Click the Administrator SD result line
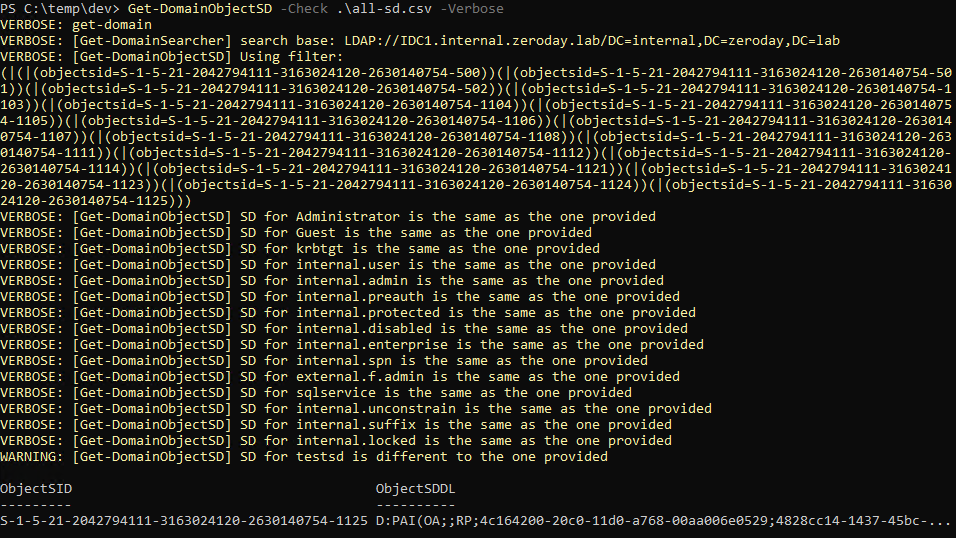The image size is (956, 538). (x=328, y=217)
